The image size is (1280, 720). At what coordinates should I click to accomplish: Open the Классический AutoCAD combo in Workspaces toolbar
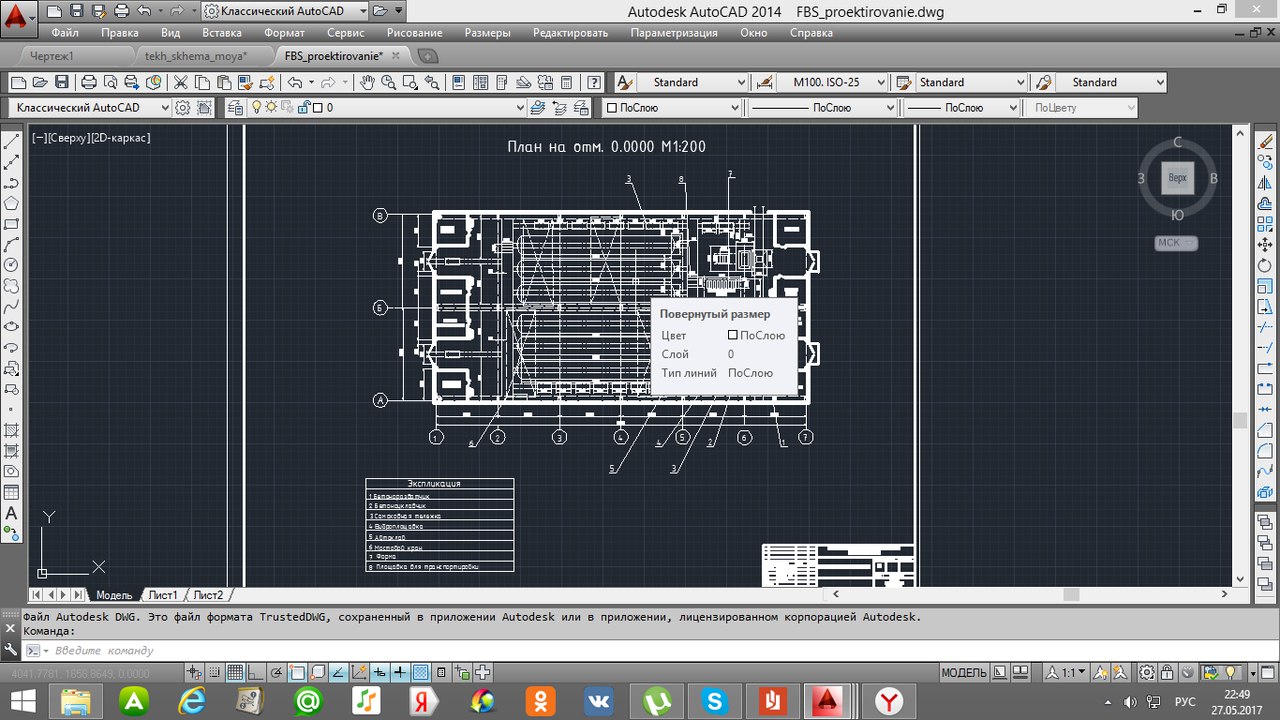coord(90,107)
